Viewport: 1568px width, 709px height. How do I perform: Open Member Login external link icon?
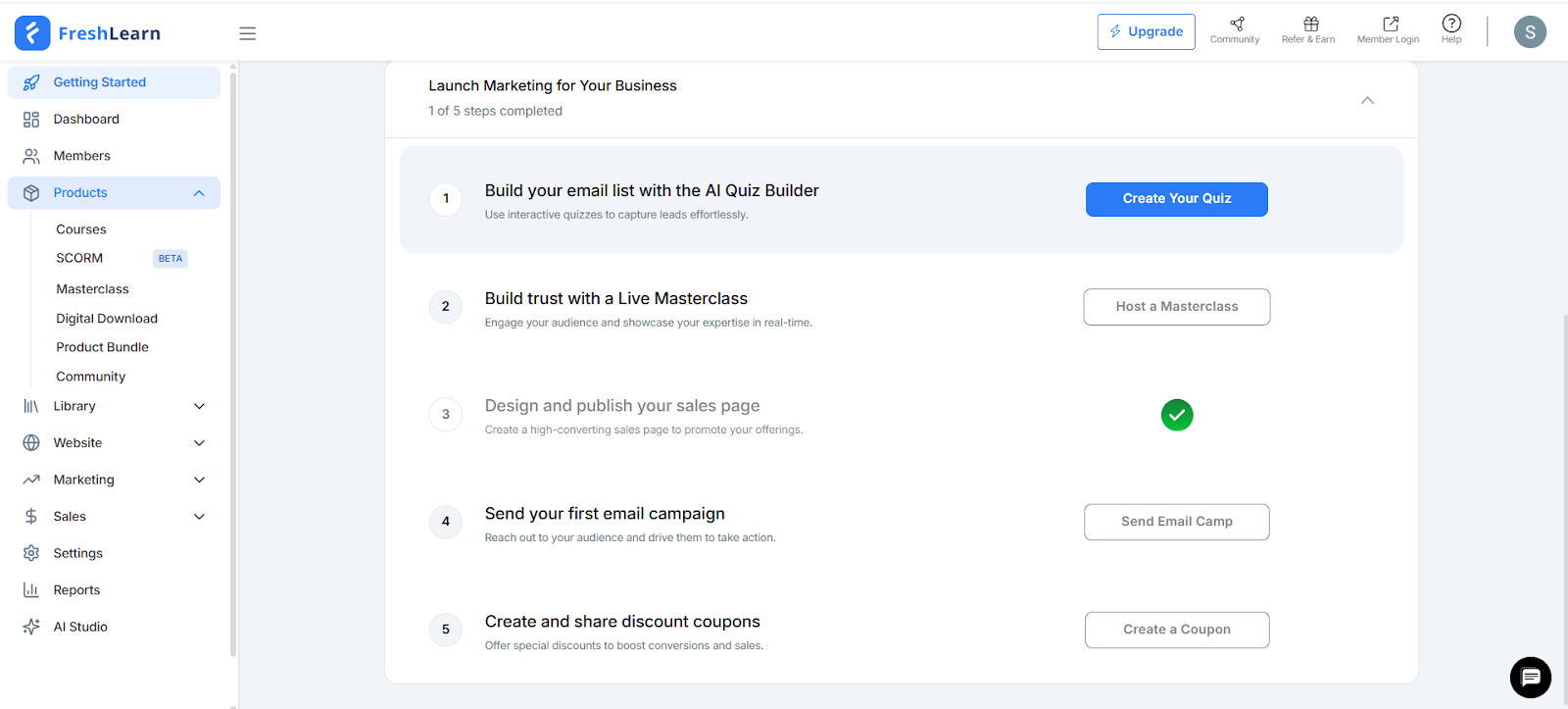tap(1390, 25)
